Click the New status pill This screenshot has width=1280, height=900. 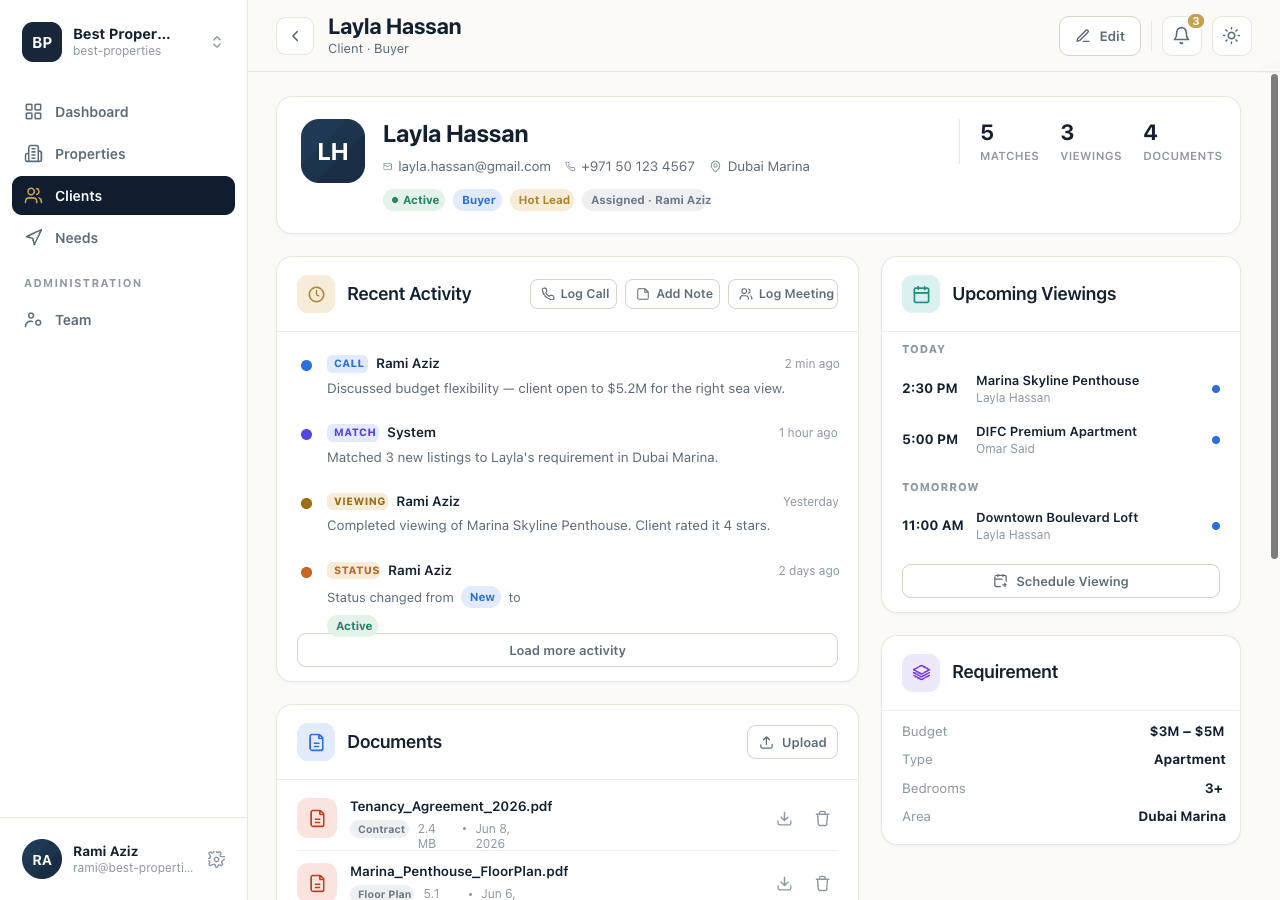(x=482, y=597)
